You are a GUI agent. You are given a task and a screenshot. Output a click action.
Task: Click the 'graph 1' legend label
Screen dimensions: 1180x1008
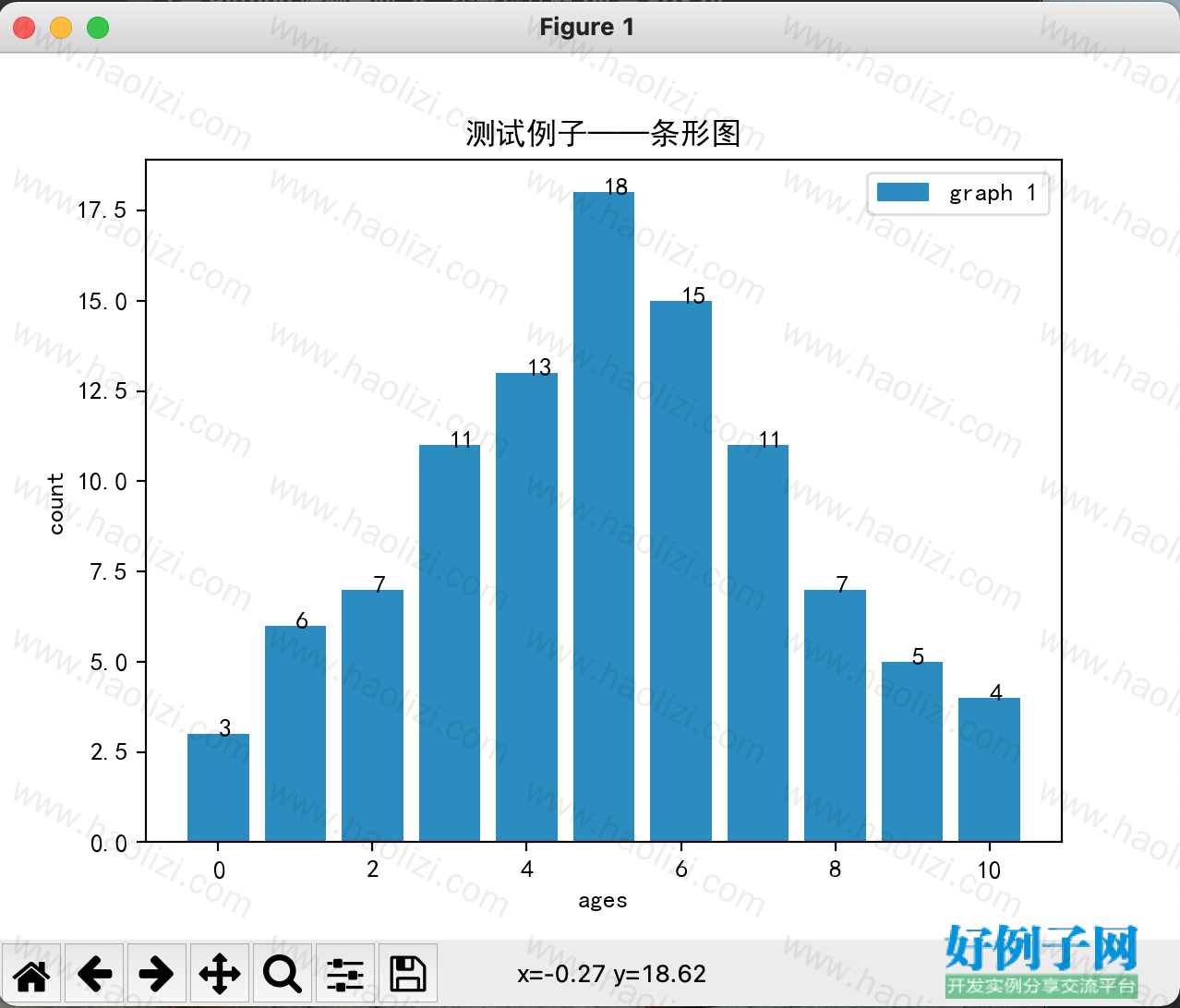993,193
